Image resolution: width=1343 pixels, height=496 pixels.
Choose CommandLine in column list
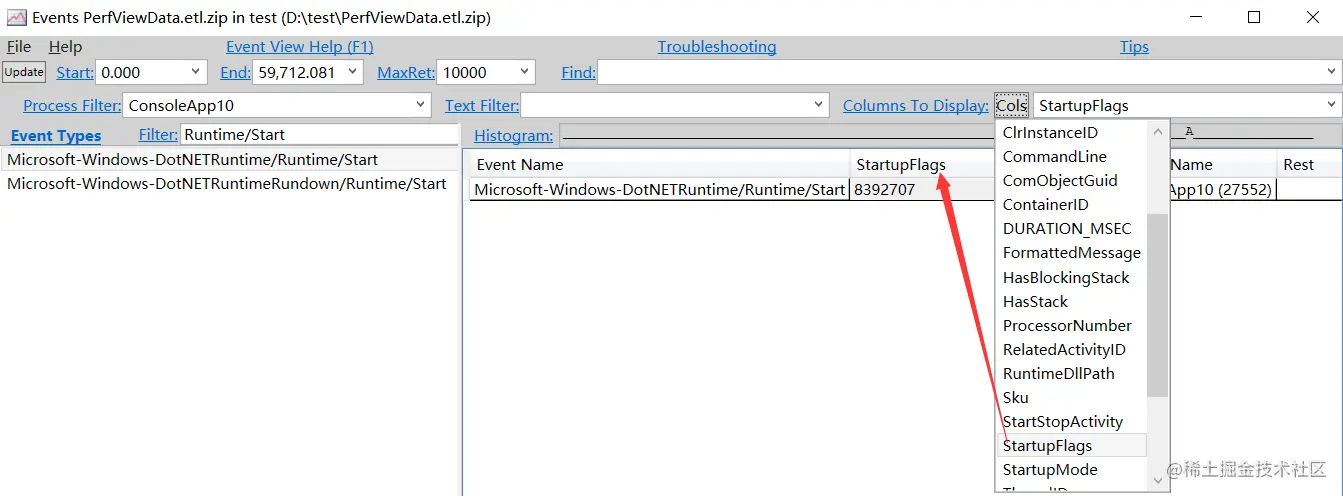point(1071,157)
